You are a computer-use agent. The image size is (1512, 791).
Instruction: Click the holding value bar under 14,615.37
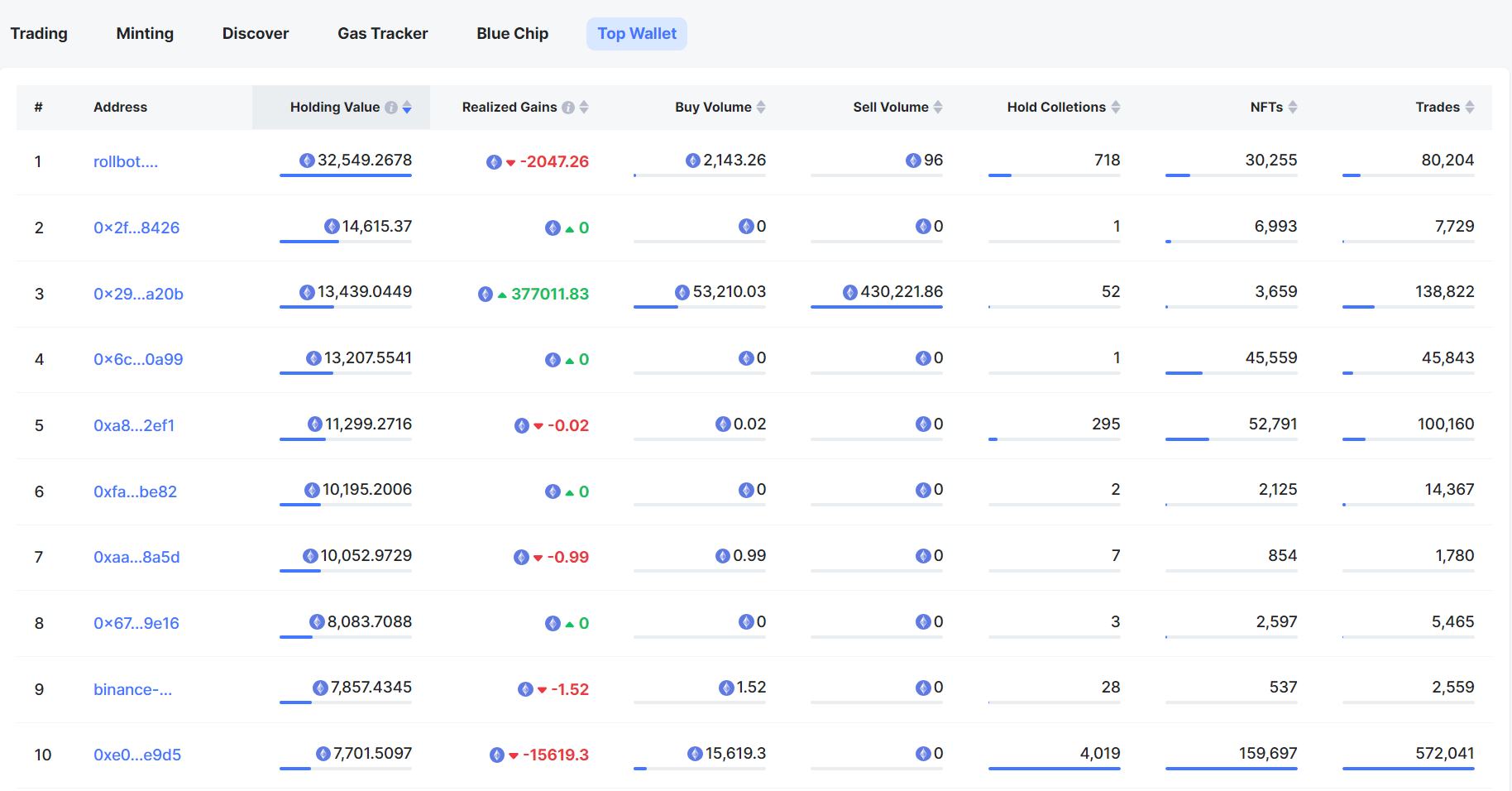click(345, 242)
